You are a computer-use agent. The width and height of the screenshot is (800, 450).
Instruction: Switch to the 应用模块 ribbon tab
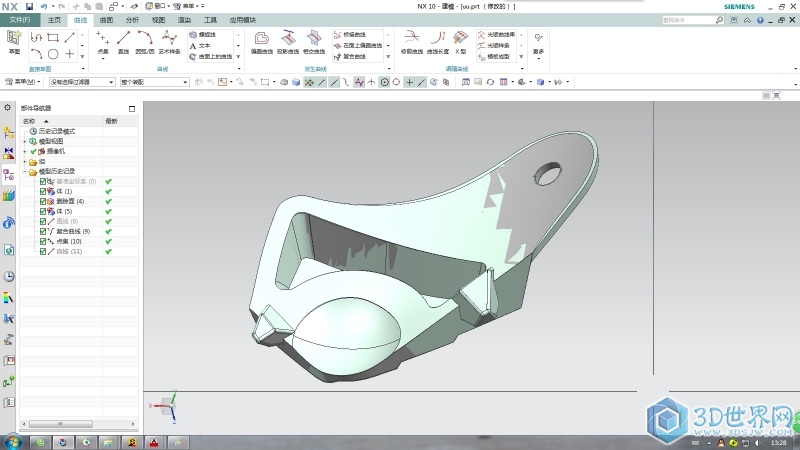(242, 20)
